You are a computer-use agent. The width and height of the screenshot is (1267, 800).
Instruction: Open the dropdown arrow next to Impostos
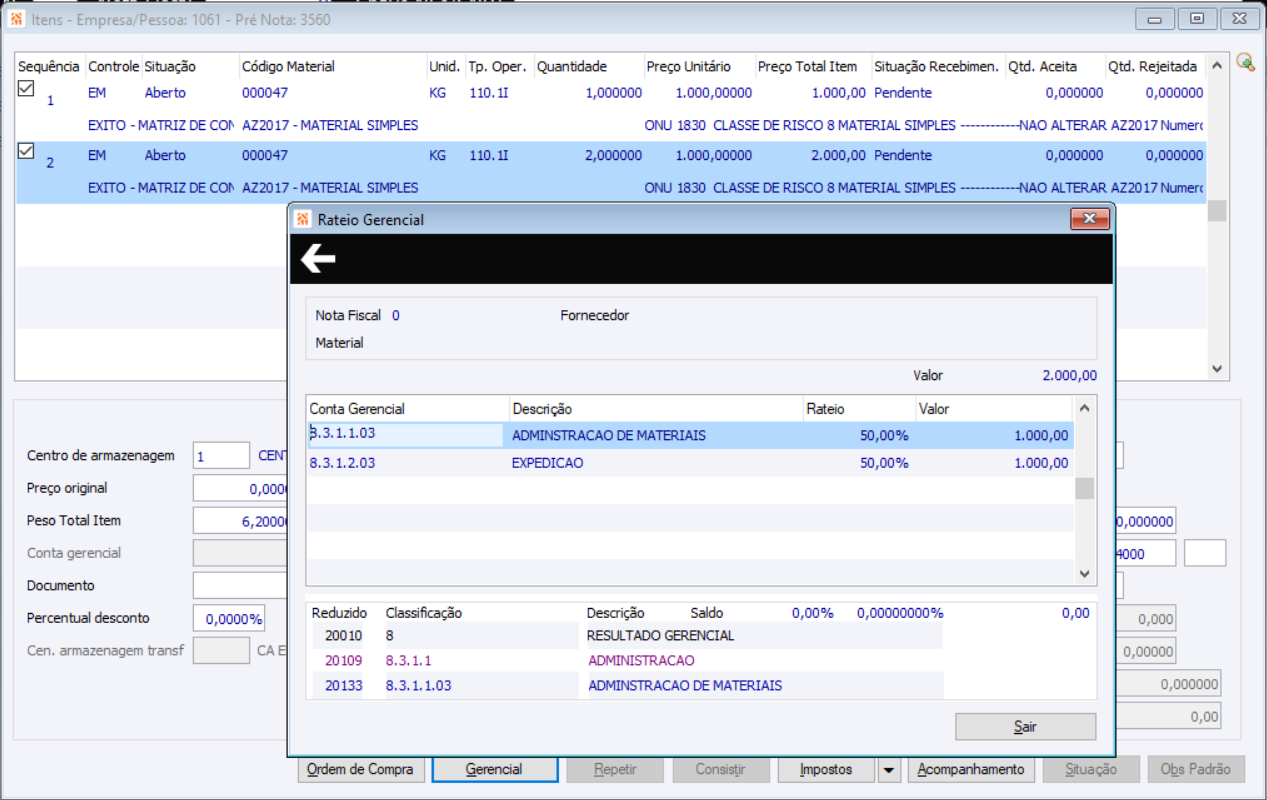(888, 770)
